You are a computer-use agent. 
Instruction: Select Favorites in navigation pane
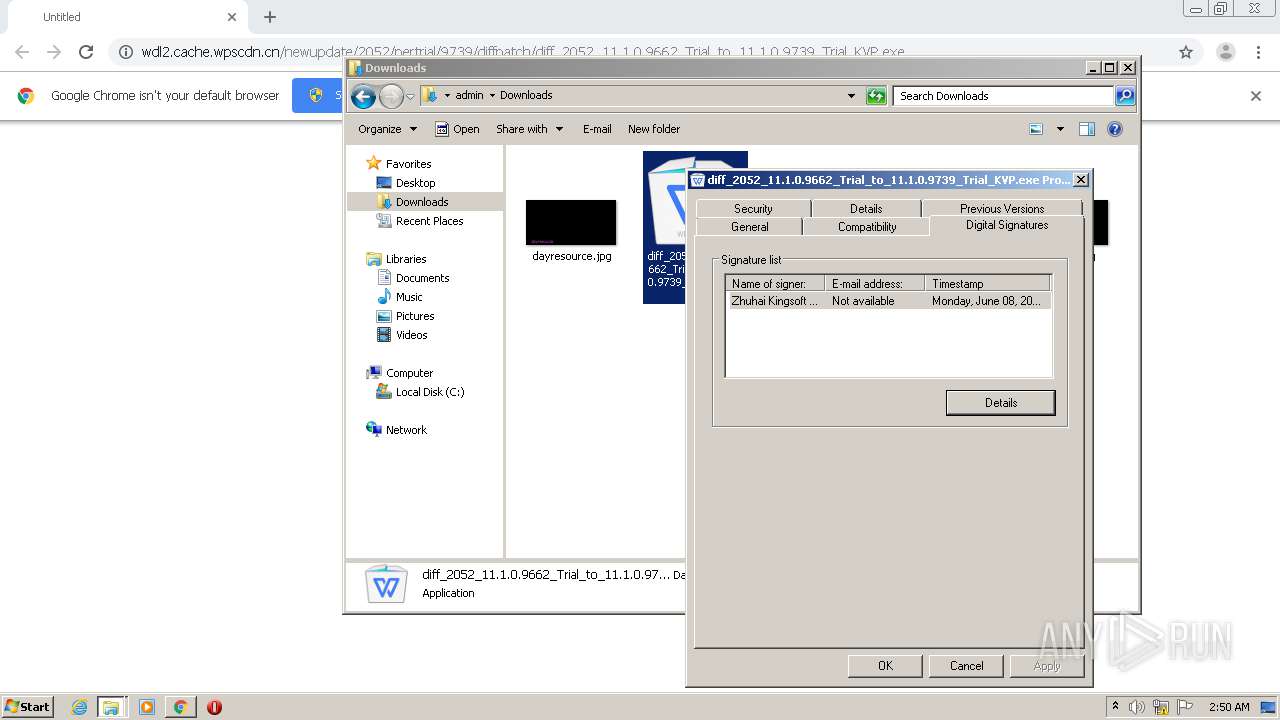[x=409, y=164]
